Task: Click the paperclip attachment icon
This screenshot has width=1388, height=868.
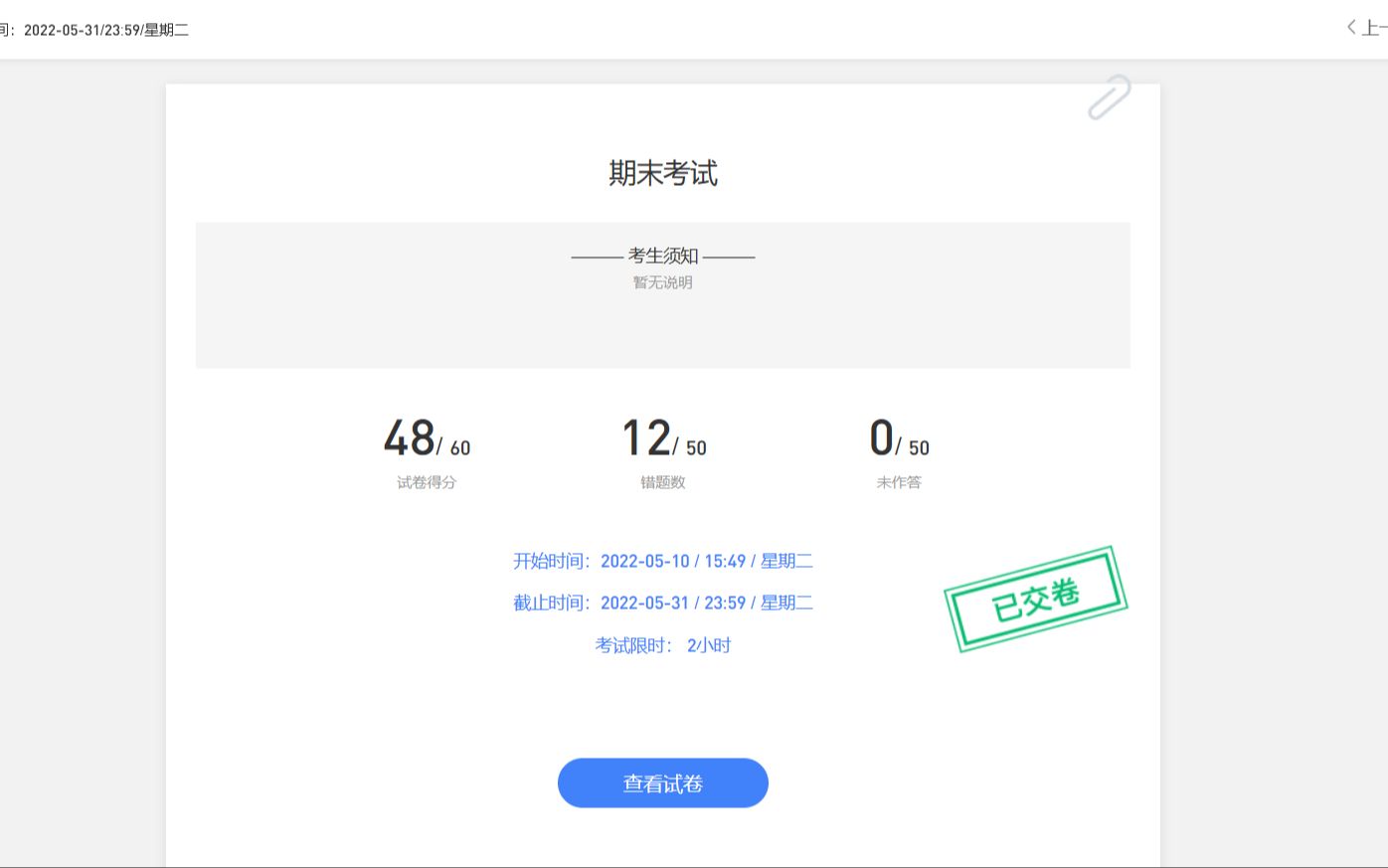Action: (1110, 97)
